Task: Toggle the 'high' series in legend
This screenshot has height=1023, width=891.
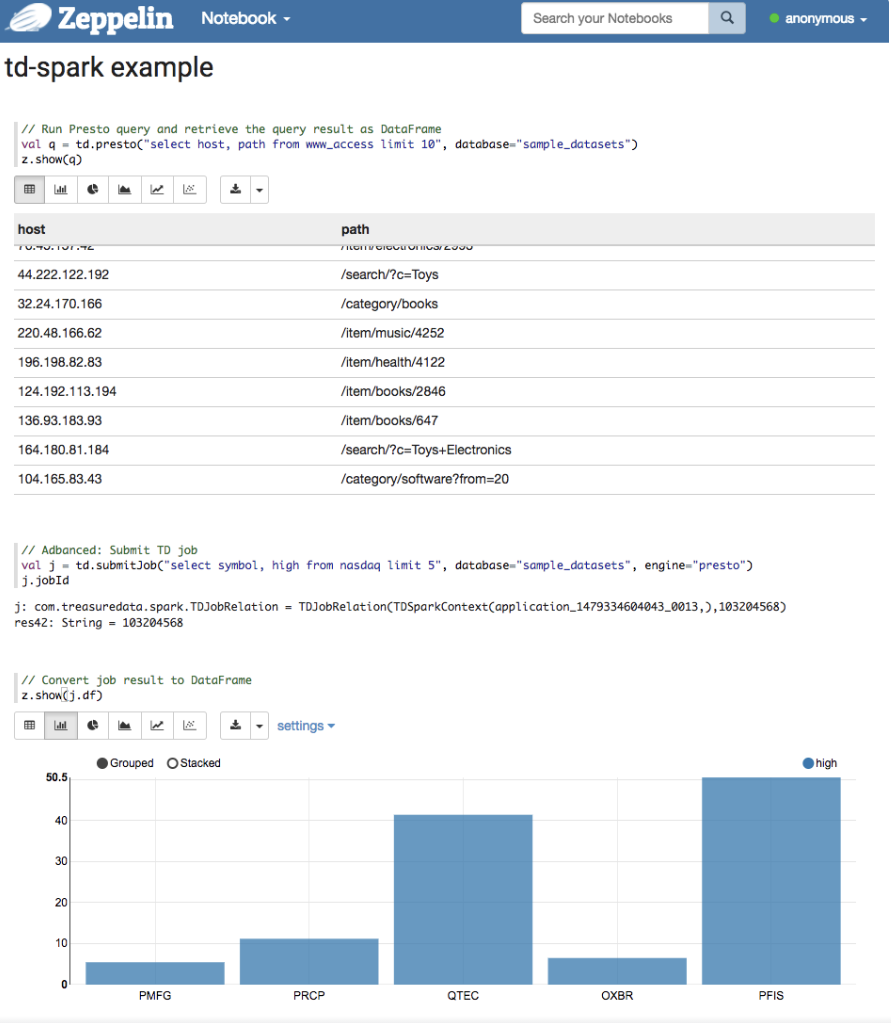Action: point(809,763)
